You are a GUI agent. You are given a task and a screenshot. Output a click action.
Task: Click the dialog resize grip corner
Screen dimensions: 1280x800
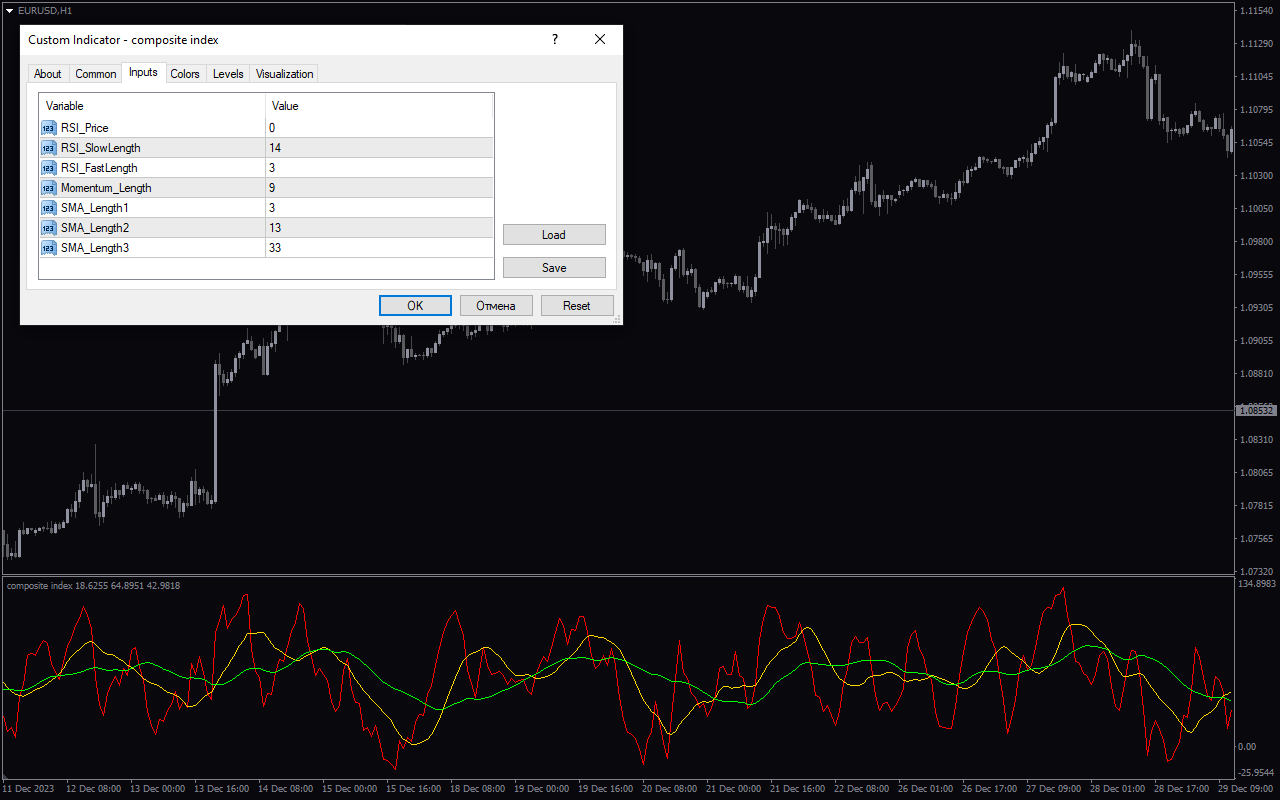pos(617,319)
